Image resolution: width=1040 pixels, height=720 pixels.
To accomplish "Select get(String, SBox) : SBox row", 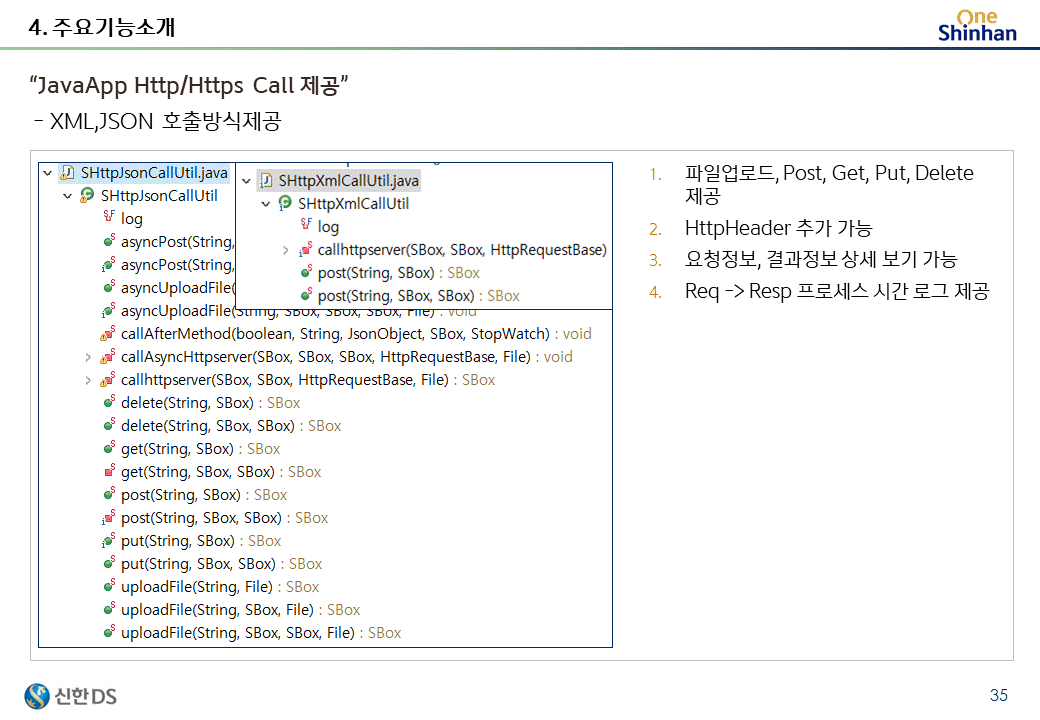I will pyautogui.click(x=200, y=450).
